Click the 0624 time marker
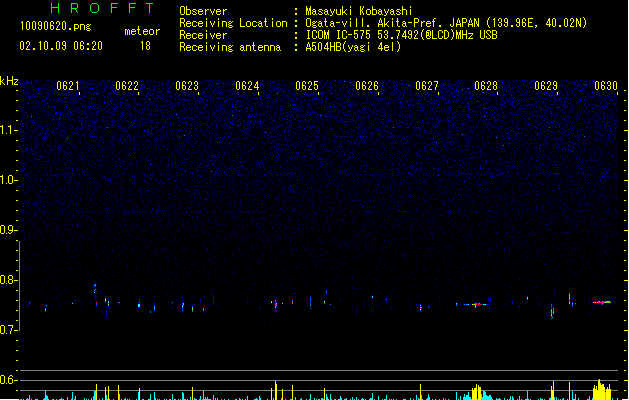 pos(247,86)
